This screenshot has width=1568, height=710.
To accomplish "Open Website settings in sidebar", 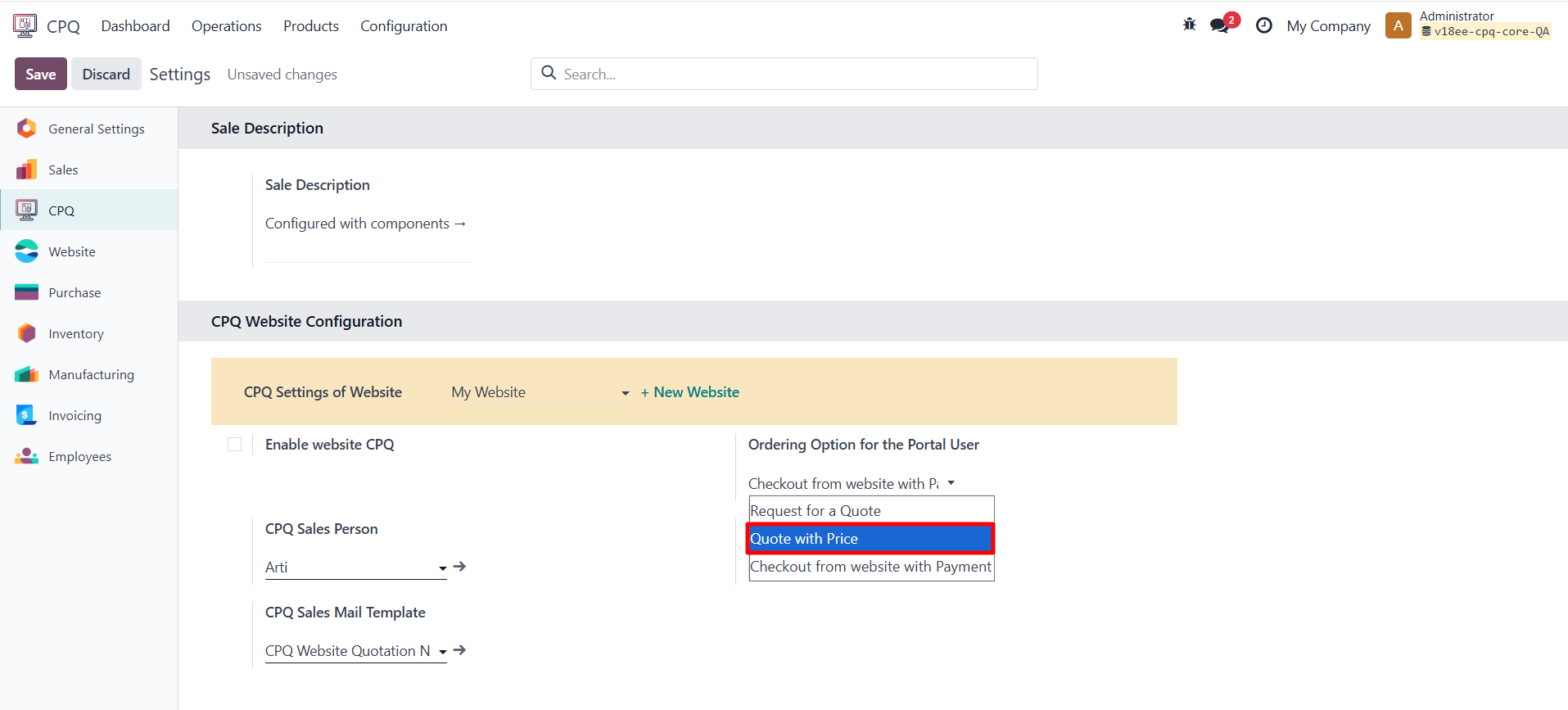I will (x=72, y=251).
